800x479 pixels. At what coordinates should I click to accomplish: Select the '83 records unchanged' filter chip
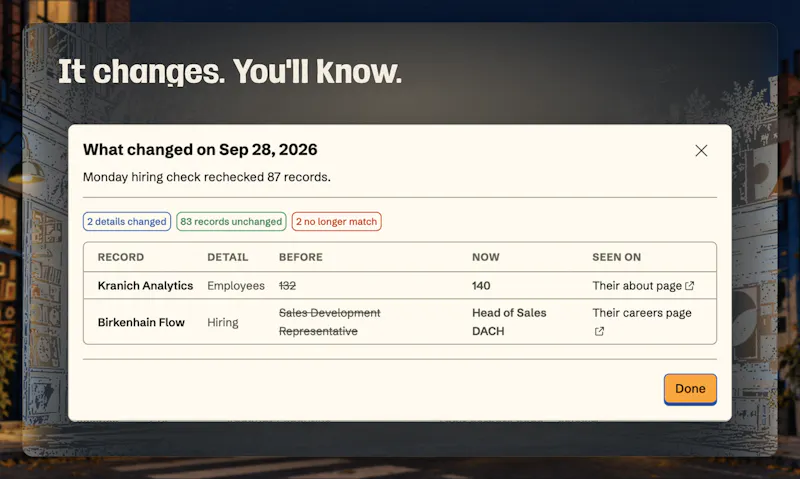[231, 221]
